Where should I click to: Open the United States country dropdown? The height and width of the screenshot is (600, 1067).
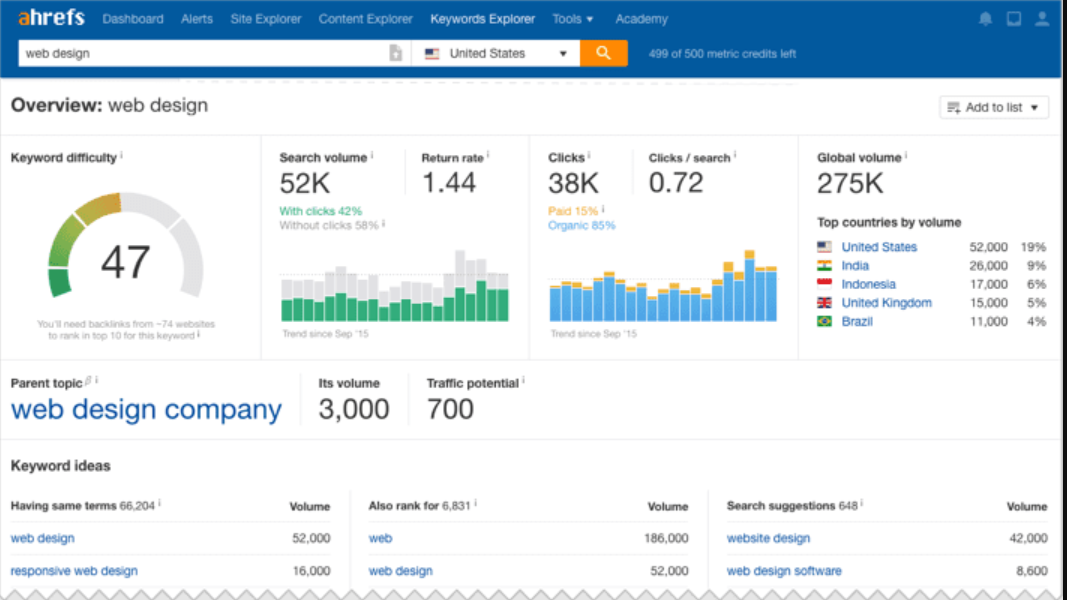tap(496, 54)
